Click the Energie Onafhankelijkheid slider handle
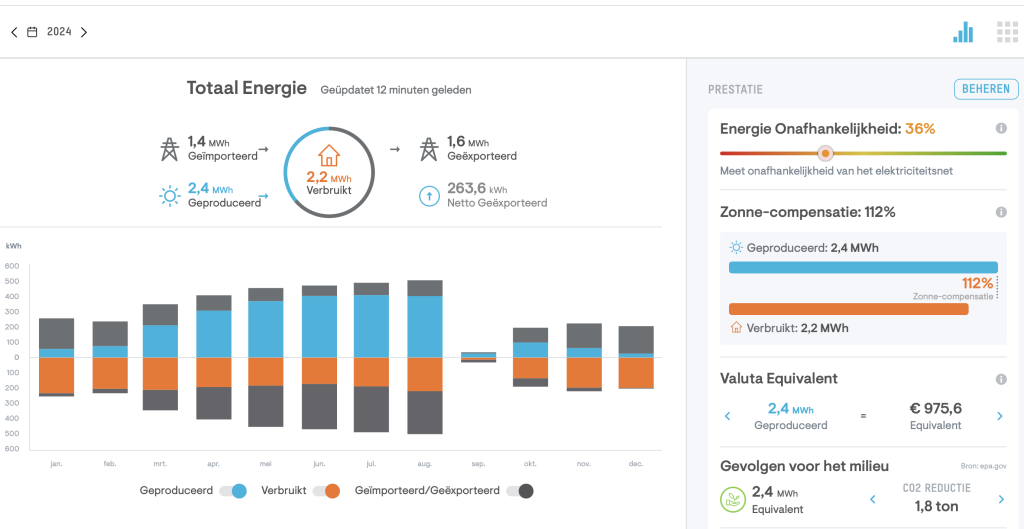Image resolution: width=1024 pixels, height=529 pixels. [825, 153]
